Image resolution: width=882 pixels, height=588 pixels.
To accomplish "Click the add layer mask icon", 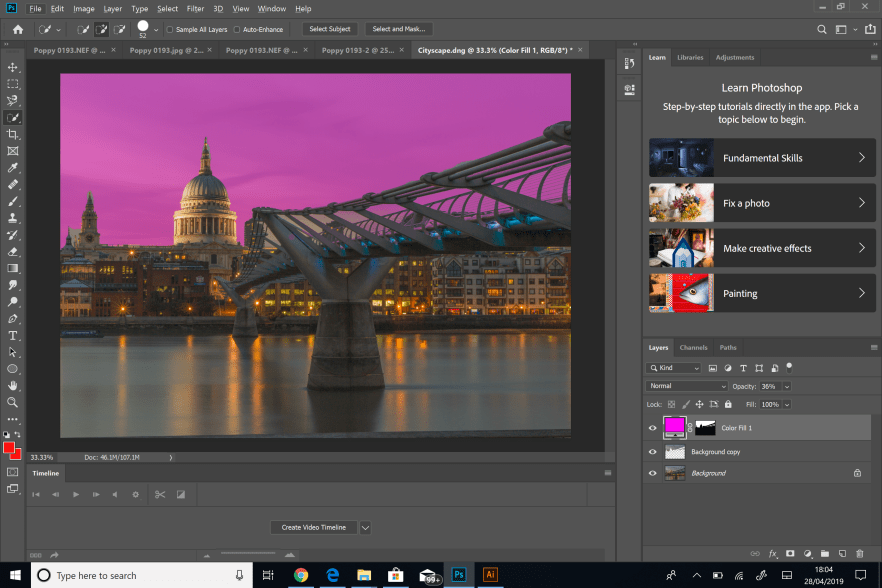I will click(789, 553).
